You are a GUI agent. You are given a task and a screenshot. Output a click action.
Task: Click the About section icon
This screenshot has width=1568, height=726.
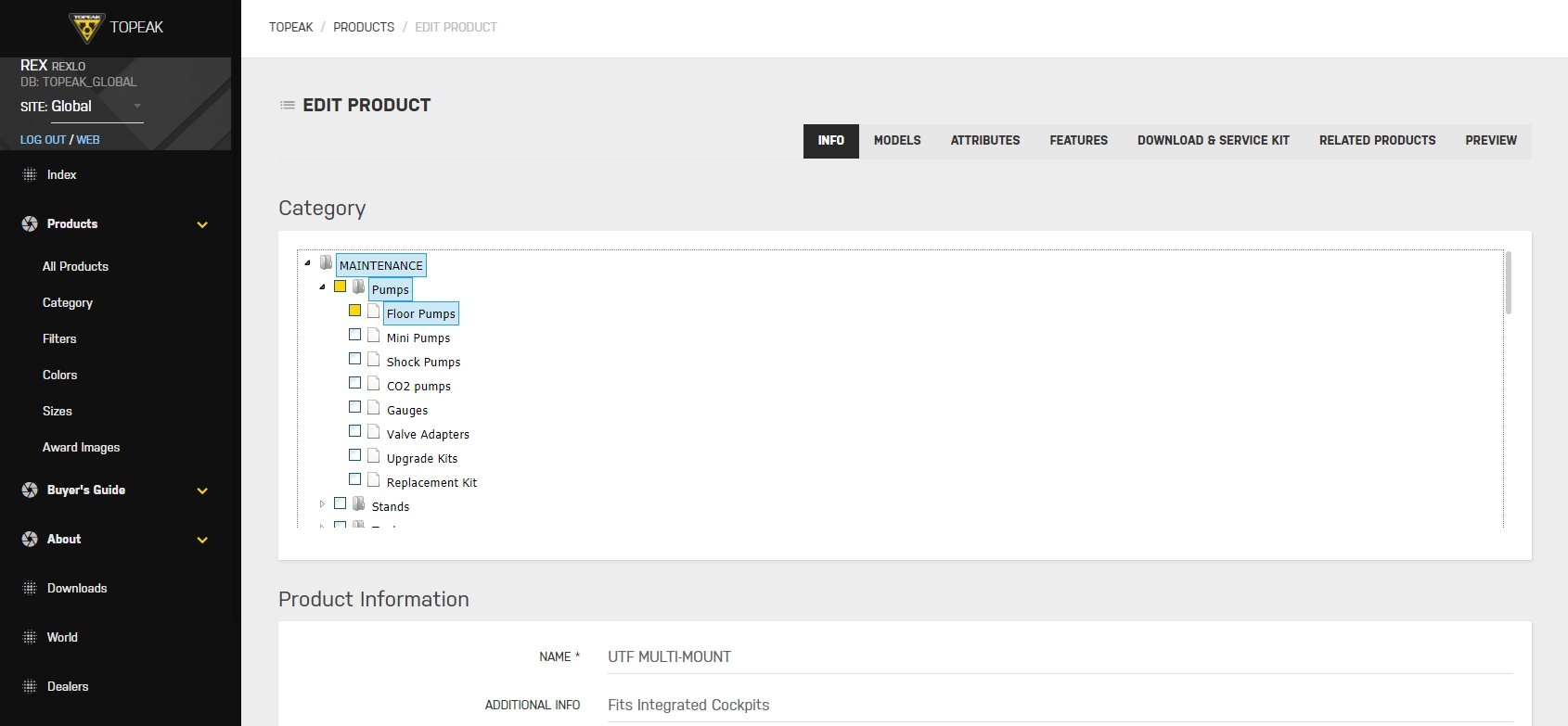pyautogui.click(x=30, y=539)
